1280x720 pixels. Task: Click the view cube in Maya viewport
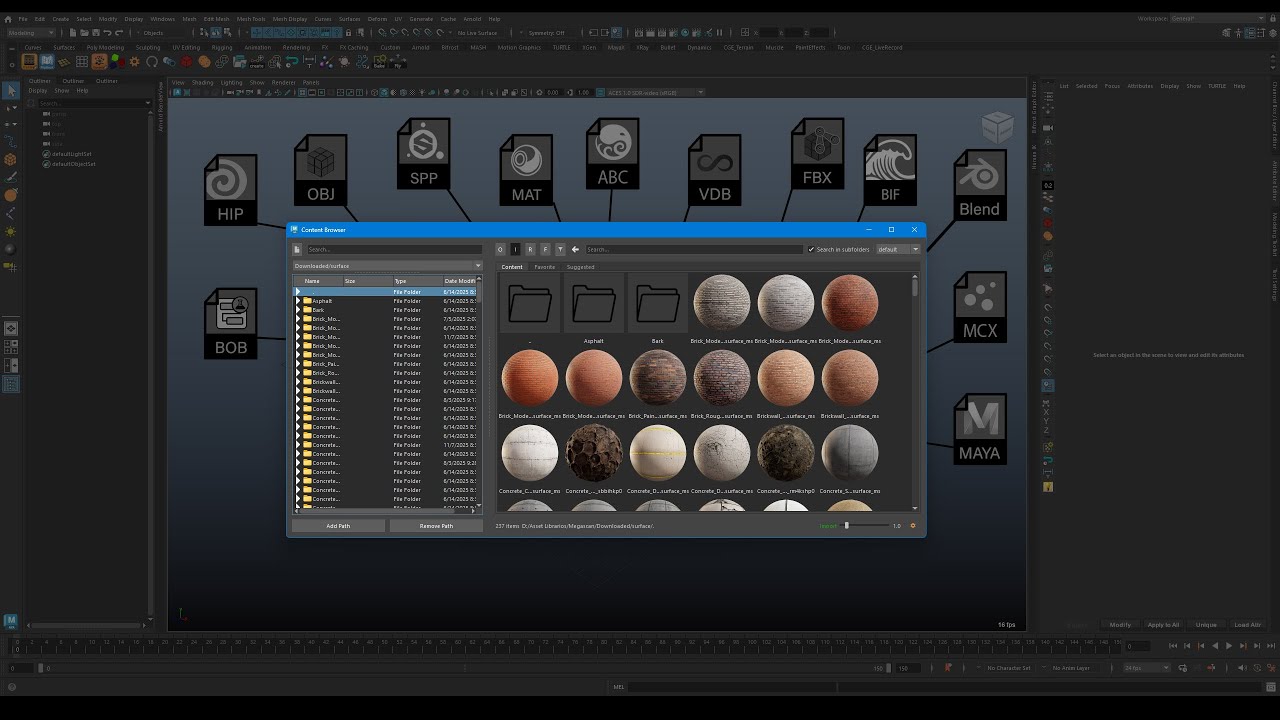pos(997,127)
